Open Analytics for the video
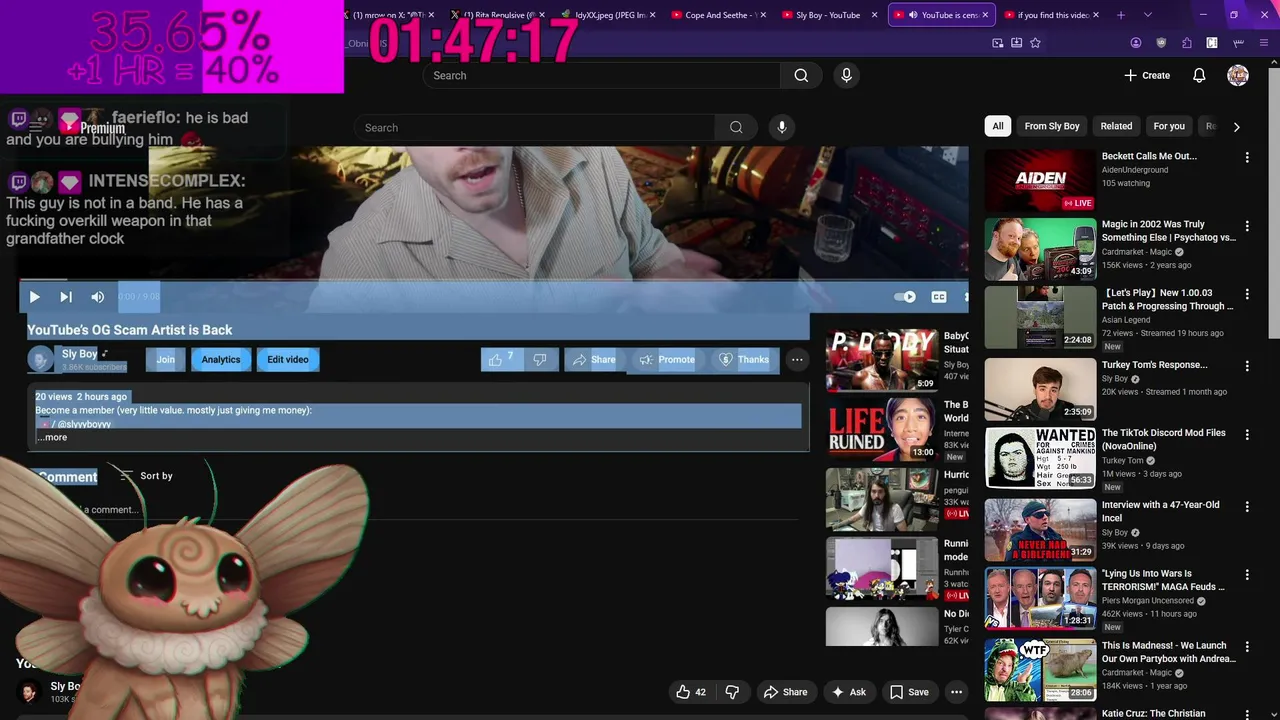 [x=221, y=360]
